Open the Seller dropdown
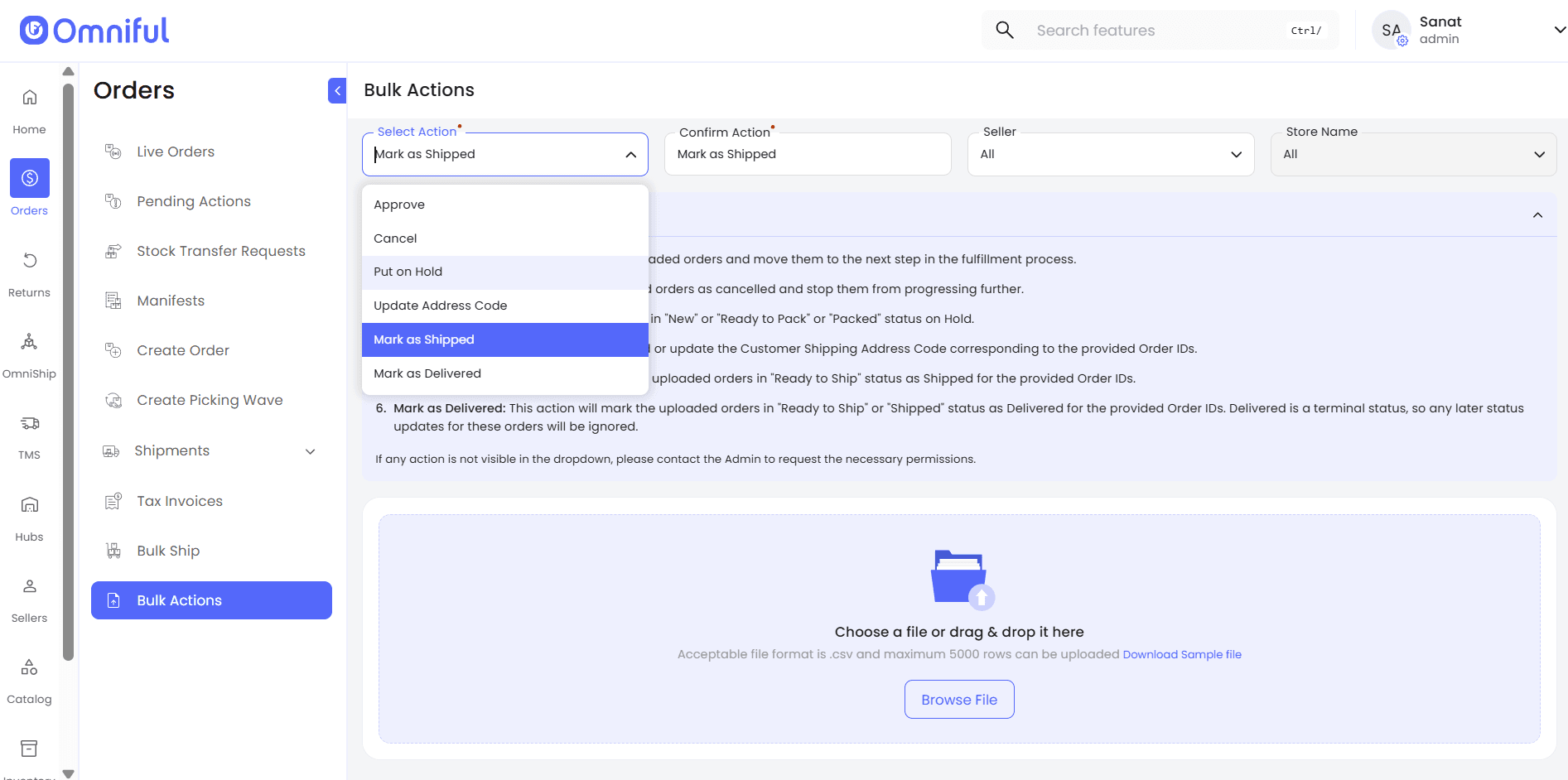This screenshot has width=1568, height=780. (x=1110, y=154)
